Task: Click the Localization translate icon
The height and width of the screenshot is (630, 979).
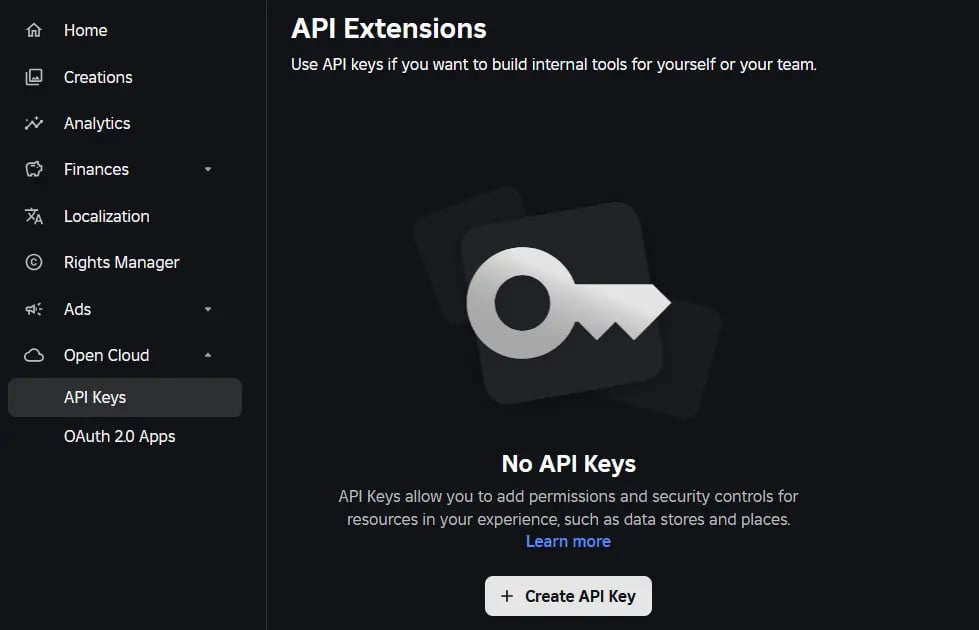Action: [34, 216]
